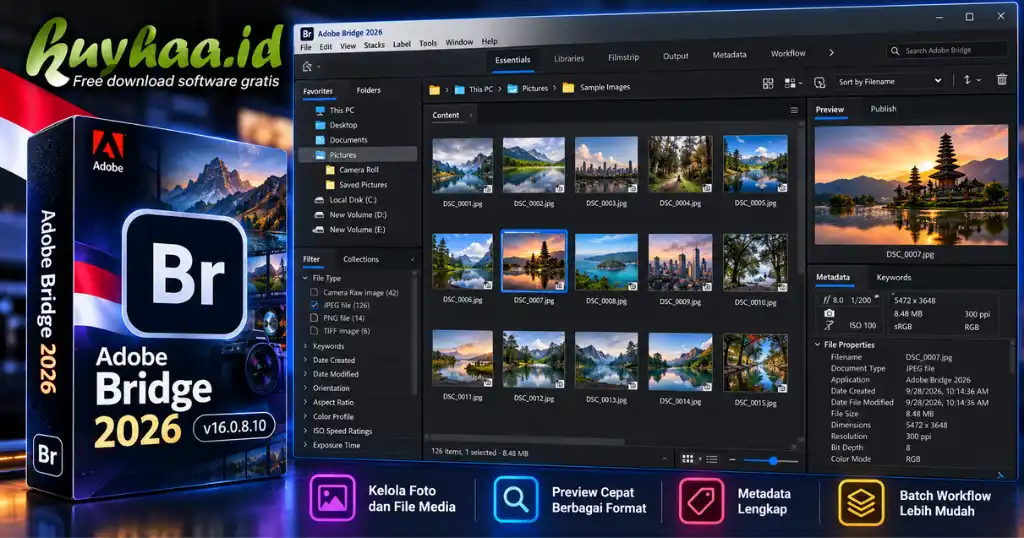This screenshot has height=538, width=1024.
Task: Click the Sample Images folder icon in breadcrumb
Action: coord(568,87)
